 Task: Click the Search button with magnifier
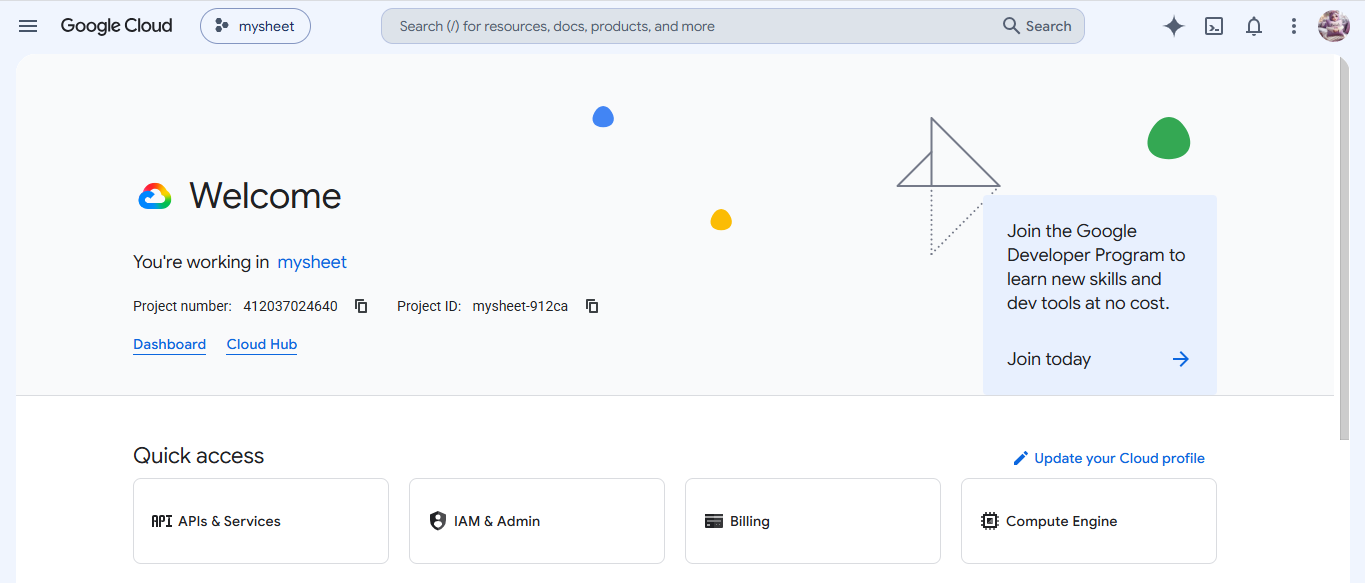1037,26
